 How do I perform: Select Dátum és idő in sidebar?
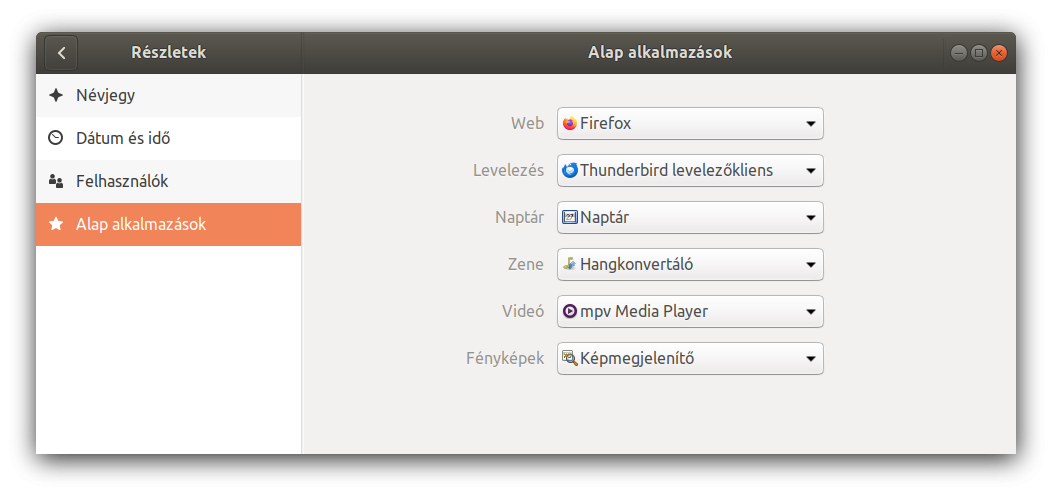pyautogui.click(x=169, y=138)
